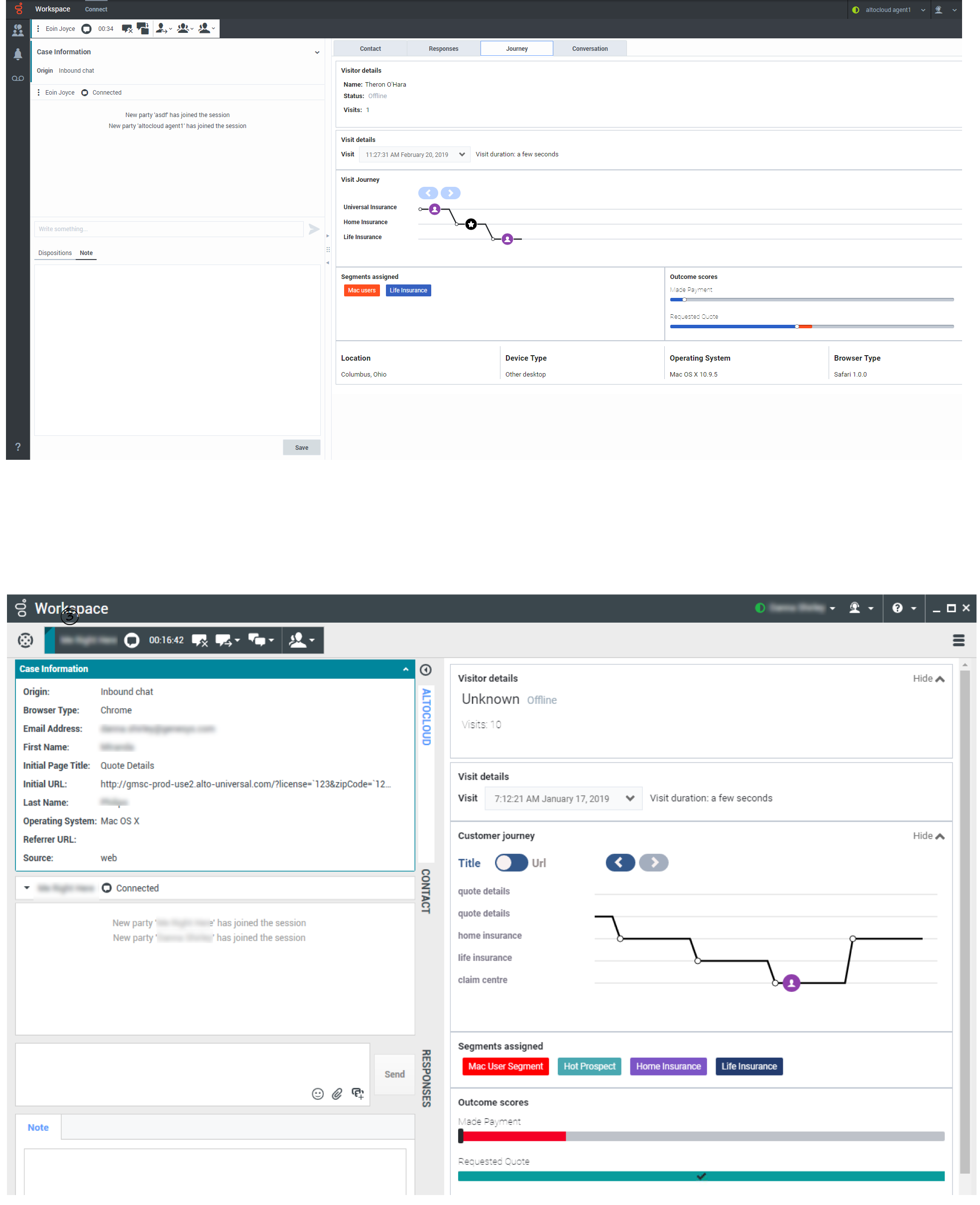Click the Mac users segment tag
The image size is (980, 1205).
[362, 290]
